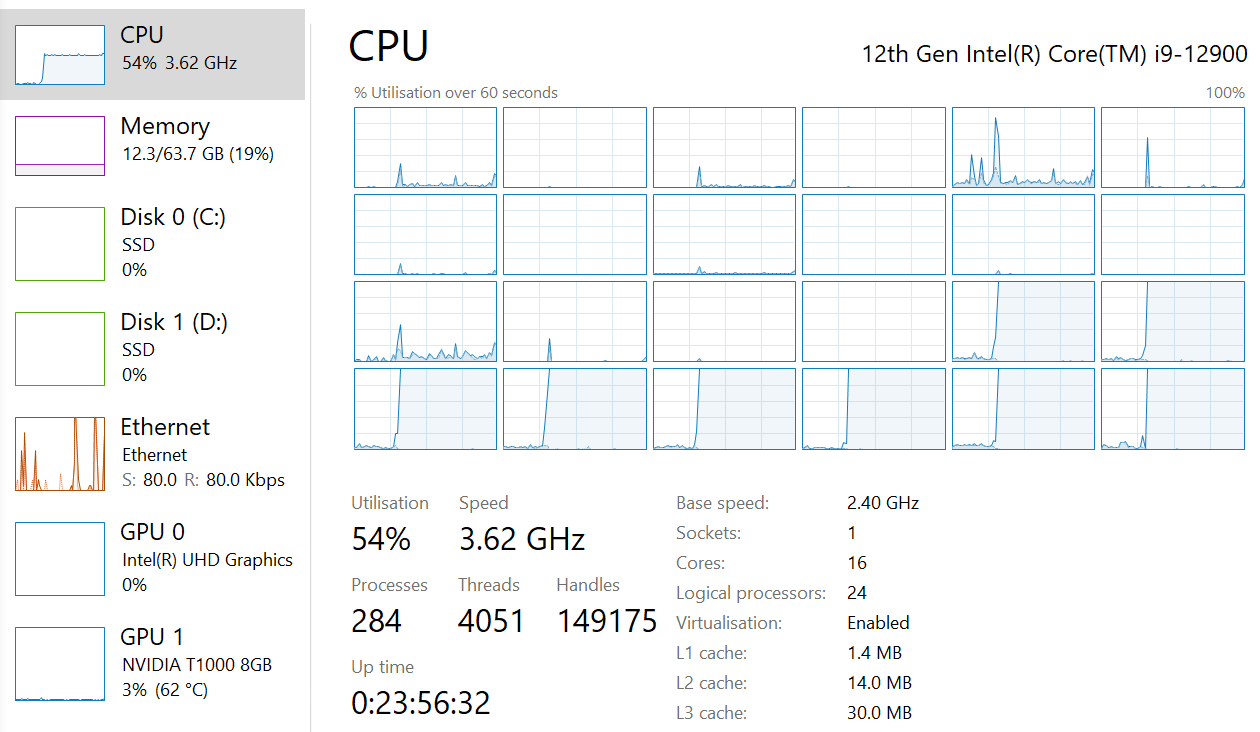Image resolution: width=1260 pixels, height=732 pixels.
Task: Select the Disk 1 (D:) graph thumbnail
Action: pos(60,349)
